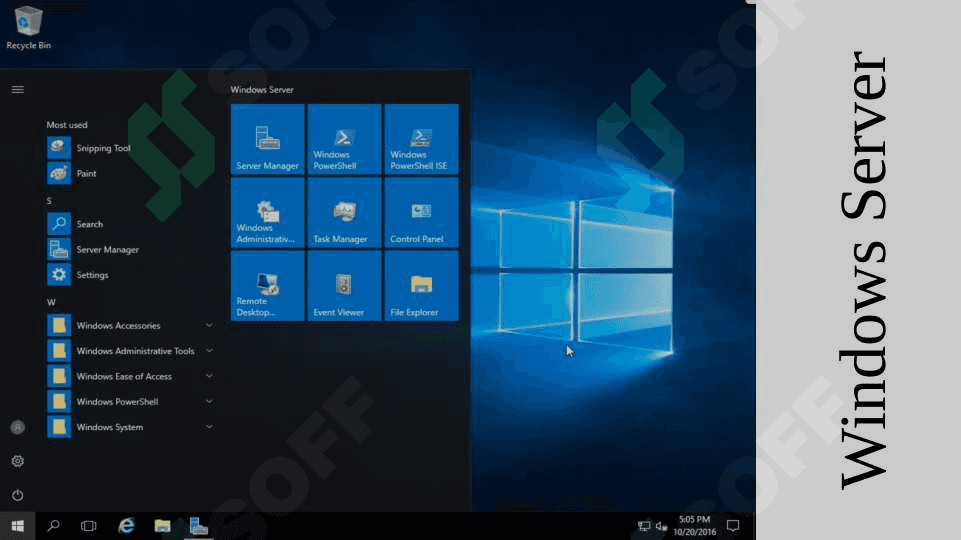This screenshot has width=961, height=540.
Task: Launch Internet Explorer from the taskbar
Action: (126, 526)
